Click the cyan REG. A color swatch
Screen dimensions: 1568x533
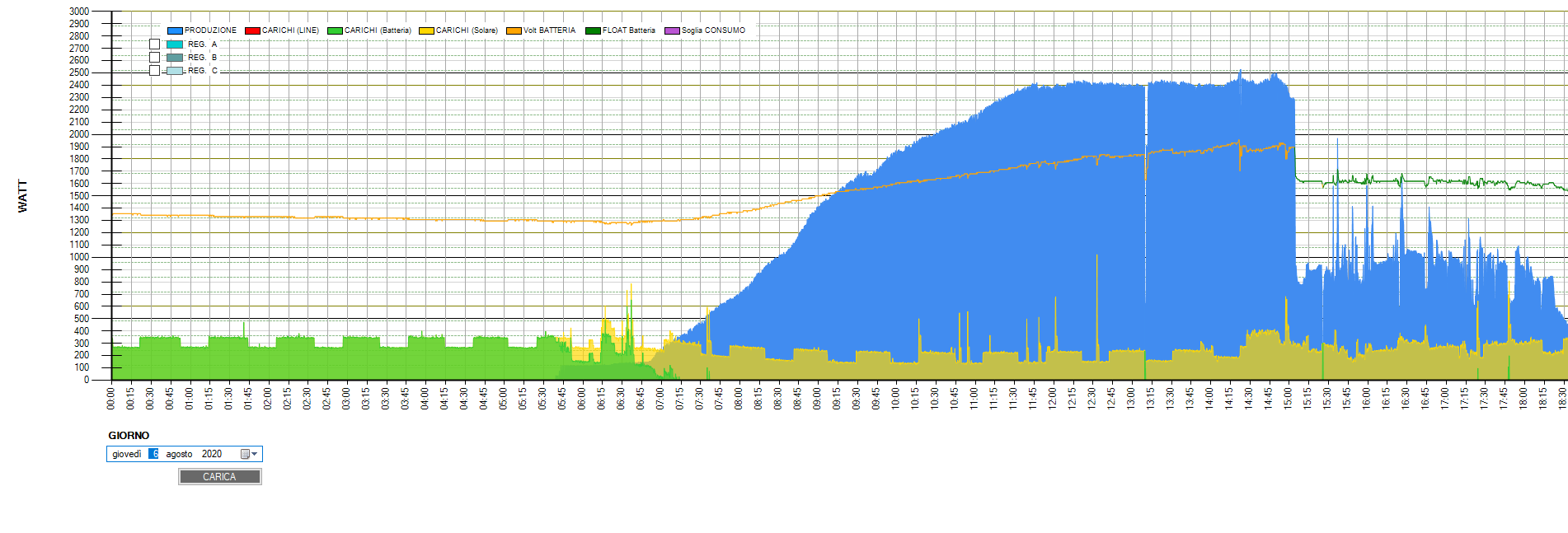point(175,44)
